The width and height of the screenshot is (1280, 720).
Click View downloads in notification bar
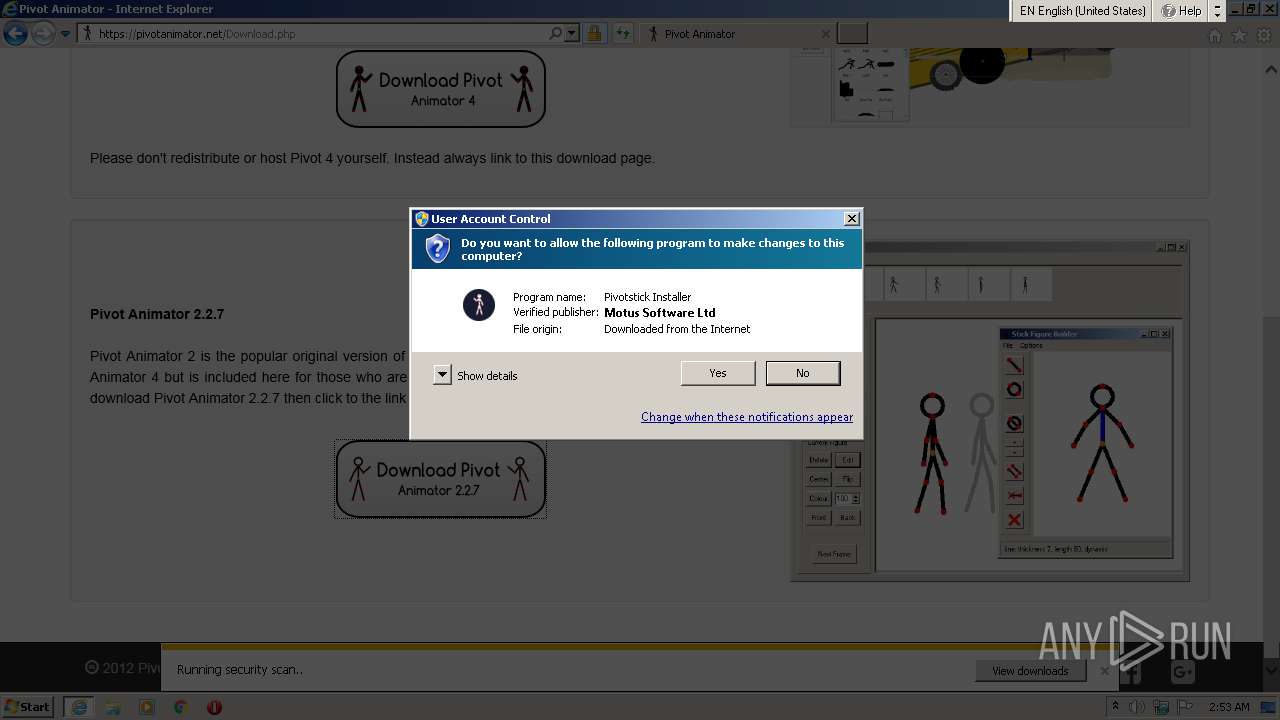[1030, 671]
